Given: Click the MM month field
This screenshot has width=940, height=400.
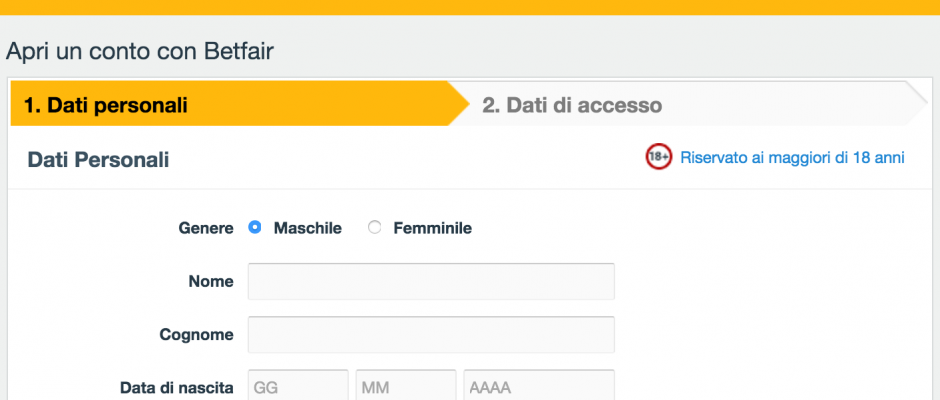Looking at the screenshot, I should coord(406,385).
